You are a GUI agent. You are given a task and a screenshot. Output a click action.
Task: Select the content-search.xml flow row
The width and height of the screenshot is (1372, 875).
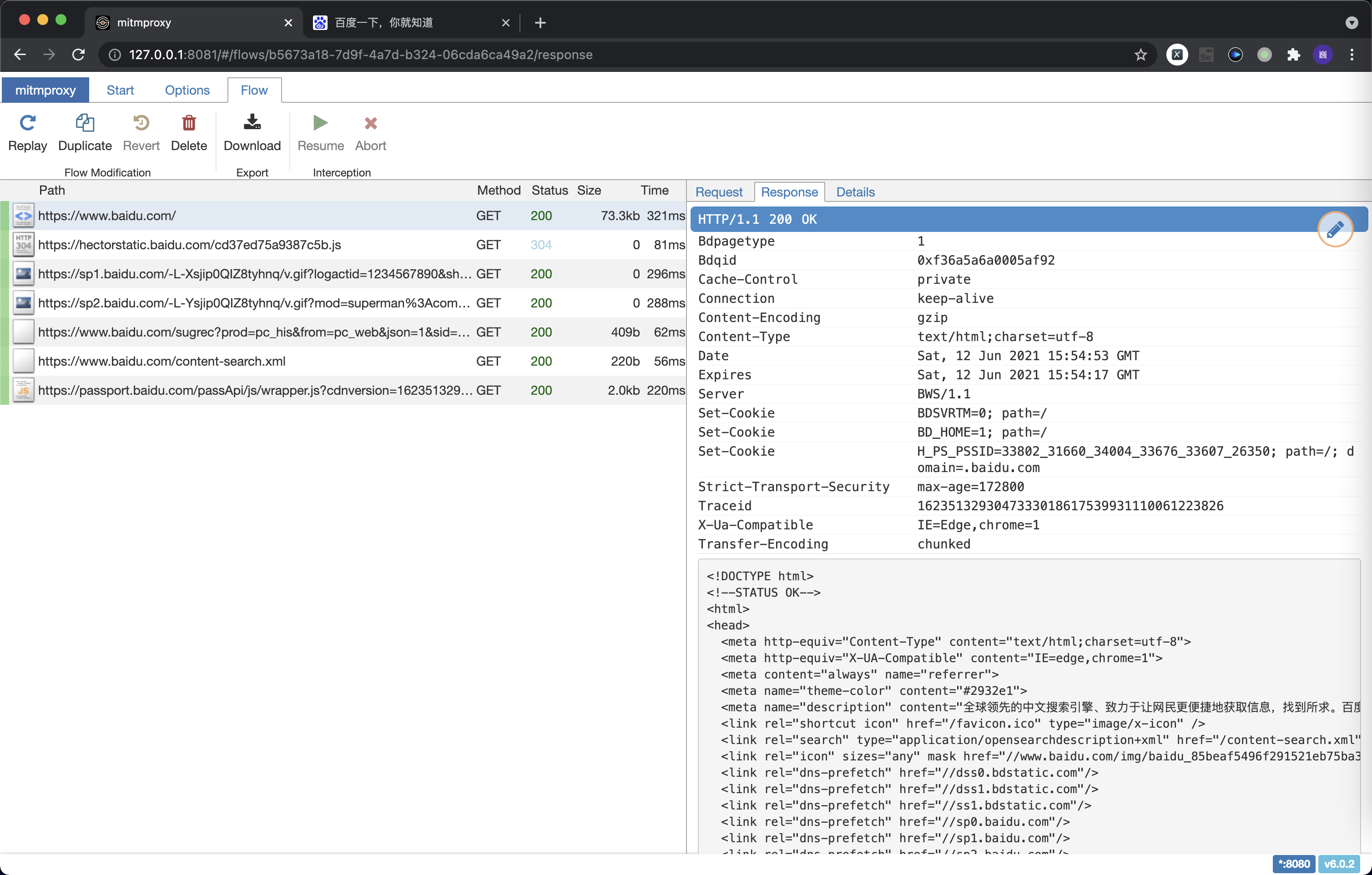(343, 361)
